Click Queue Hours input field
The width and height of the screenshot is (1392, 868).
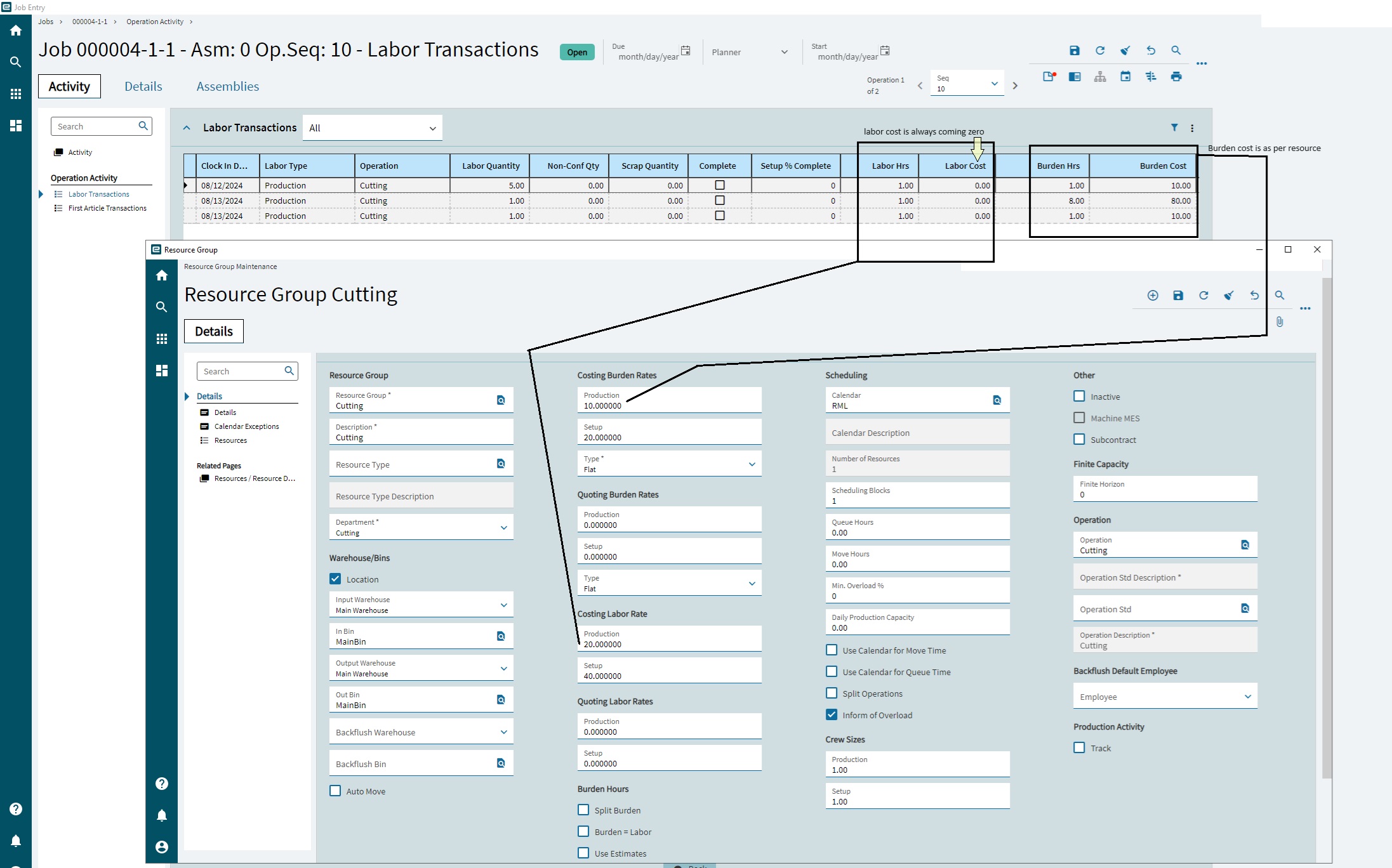pyautogui.click(x=917, y=527)
